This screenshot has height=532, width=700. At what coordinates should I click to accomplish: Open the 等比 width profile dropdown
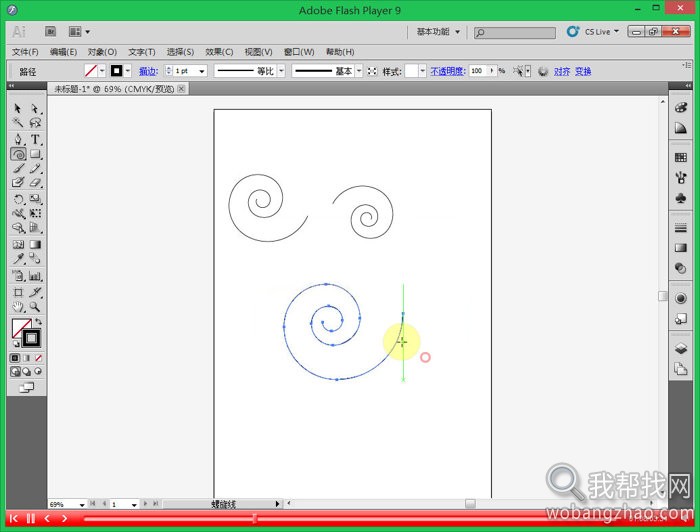[281, 71]
